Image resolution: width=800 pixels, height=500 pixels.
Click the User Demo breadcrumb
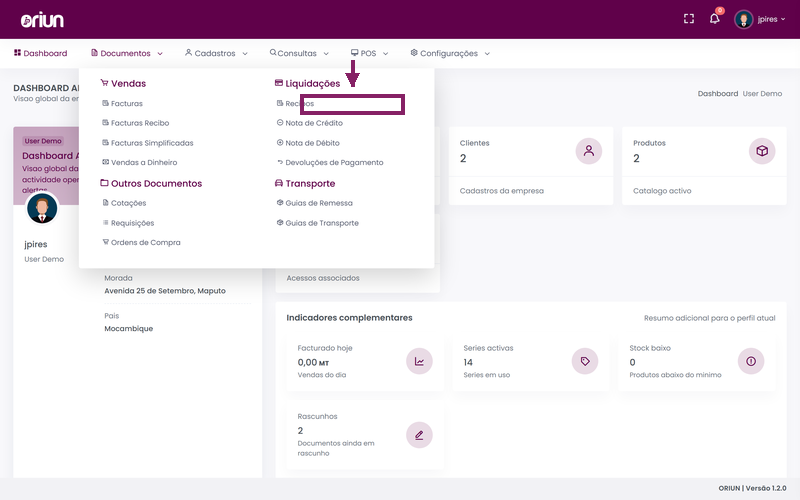click(x=762, y=93)
